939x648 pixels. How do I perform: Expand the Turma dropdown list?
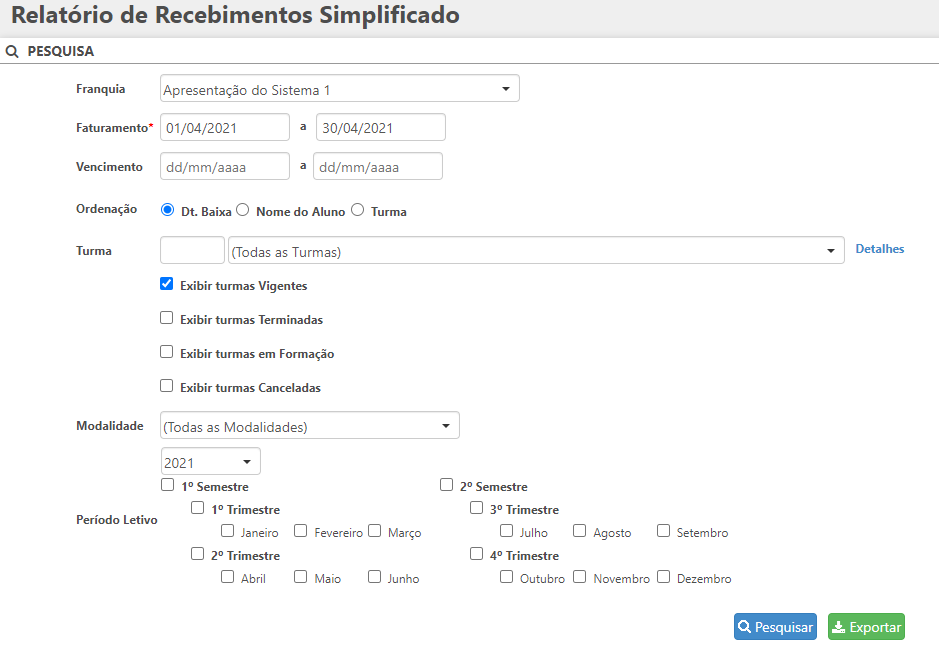(535, 251)
